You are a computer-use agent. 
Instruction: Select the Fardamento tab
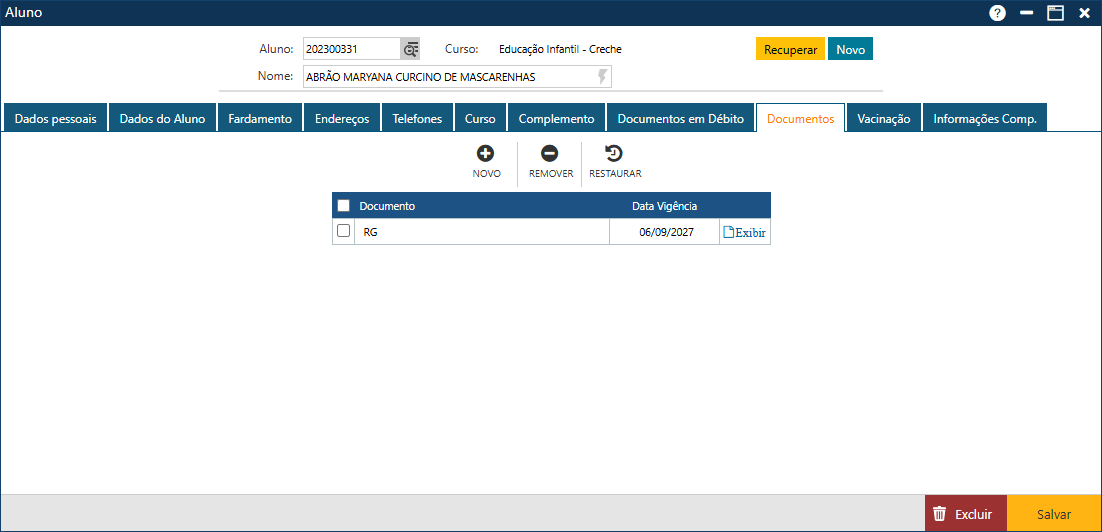(x=260, y=118)
